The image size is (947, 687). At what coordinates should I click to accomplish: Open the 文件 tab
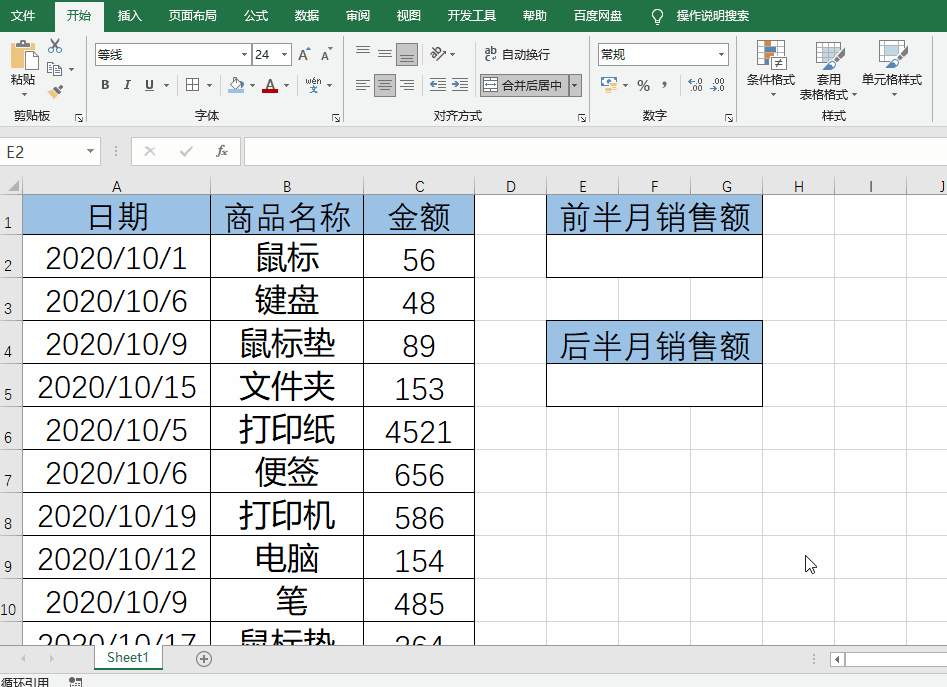pos(23,16)
